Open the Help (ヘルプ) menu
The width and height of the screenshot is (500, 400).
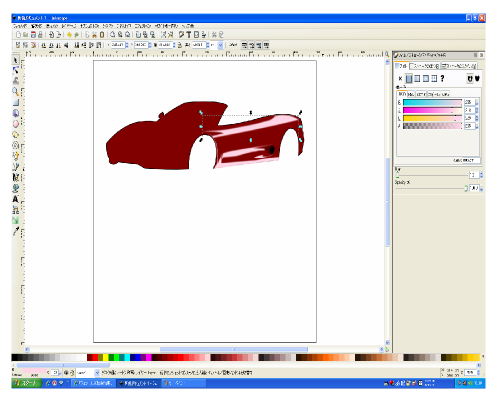point(187,26)
